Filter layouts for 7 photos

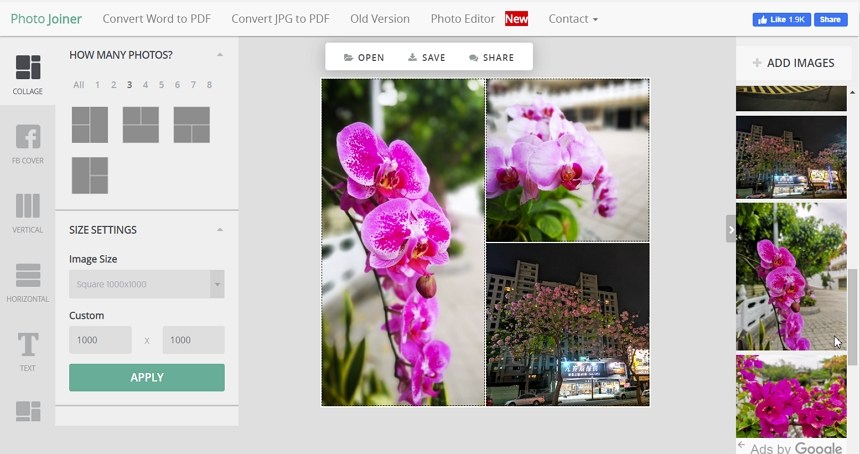193,85
